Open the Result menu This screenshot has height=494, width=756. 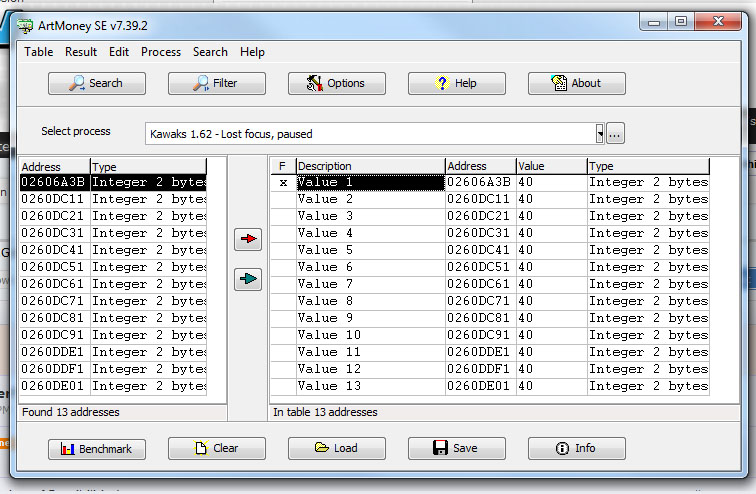(x=81, y=52)
